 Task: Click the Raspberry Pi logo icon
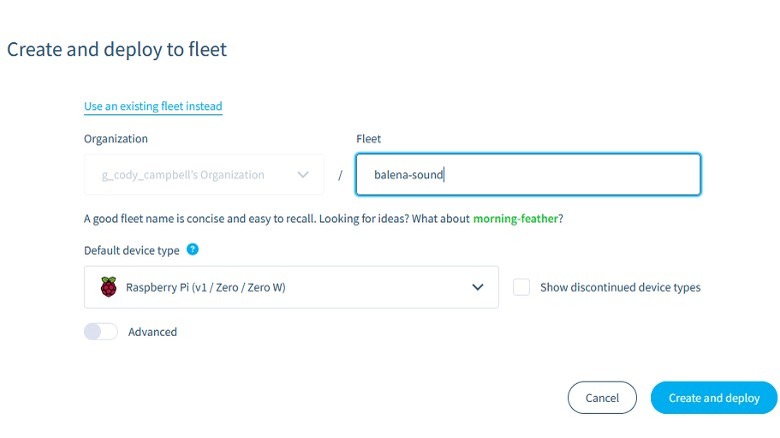tap(108, 287)
